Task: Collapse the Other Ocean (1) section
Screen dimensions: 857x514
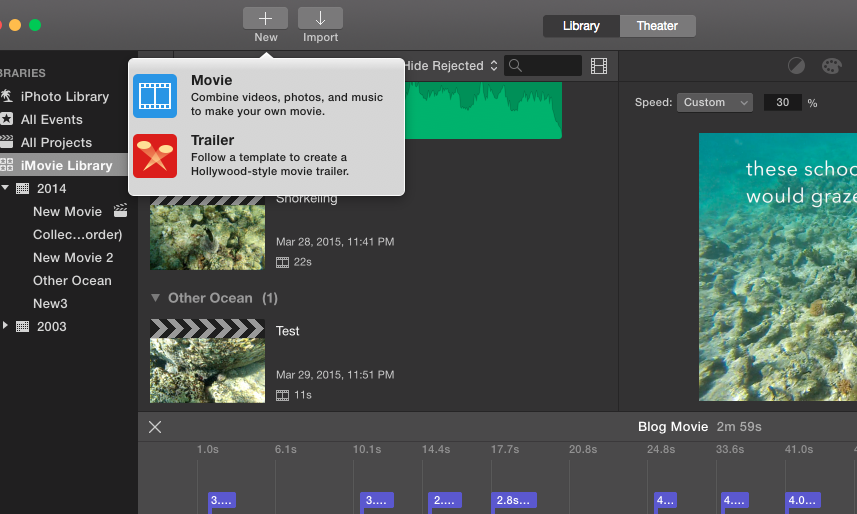Action: click(155, 298)
